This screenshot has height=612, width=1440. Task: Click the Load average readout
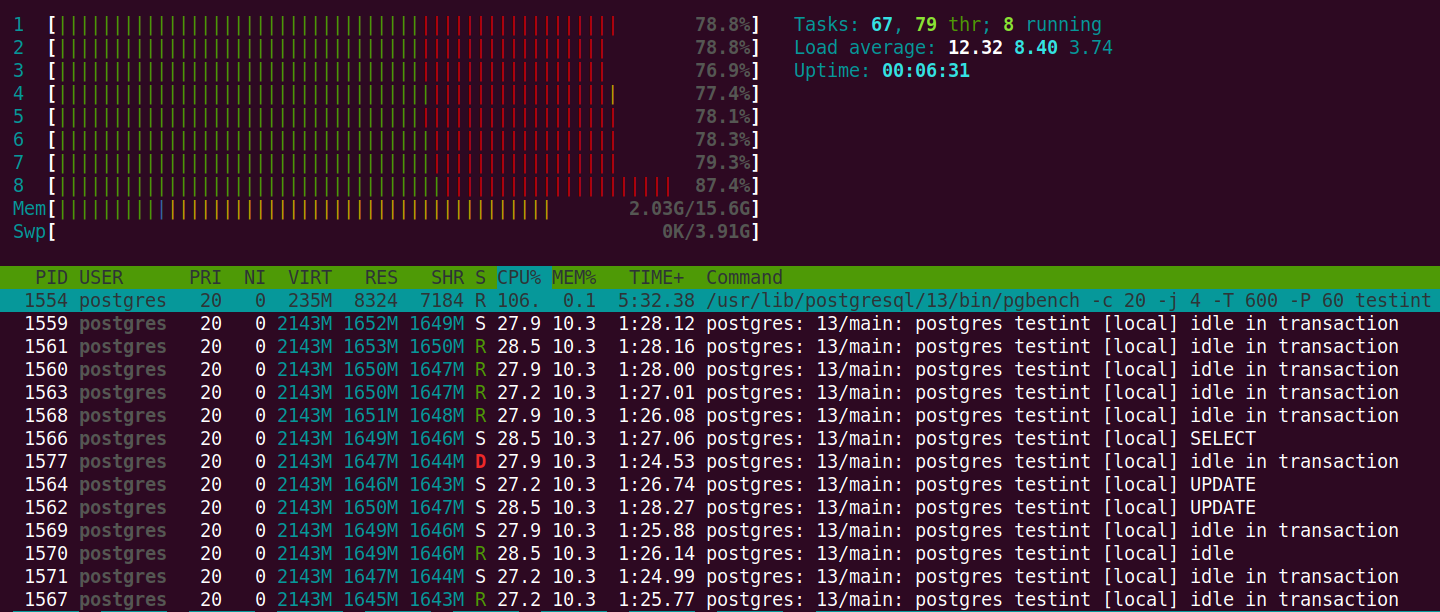click(x=953, y=47)
